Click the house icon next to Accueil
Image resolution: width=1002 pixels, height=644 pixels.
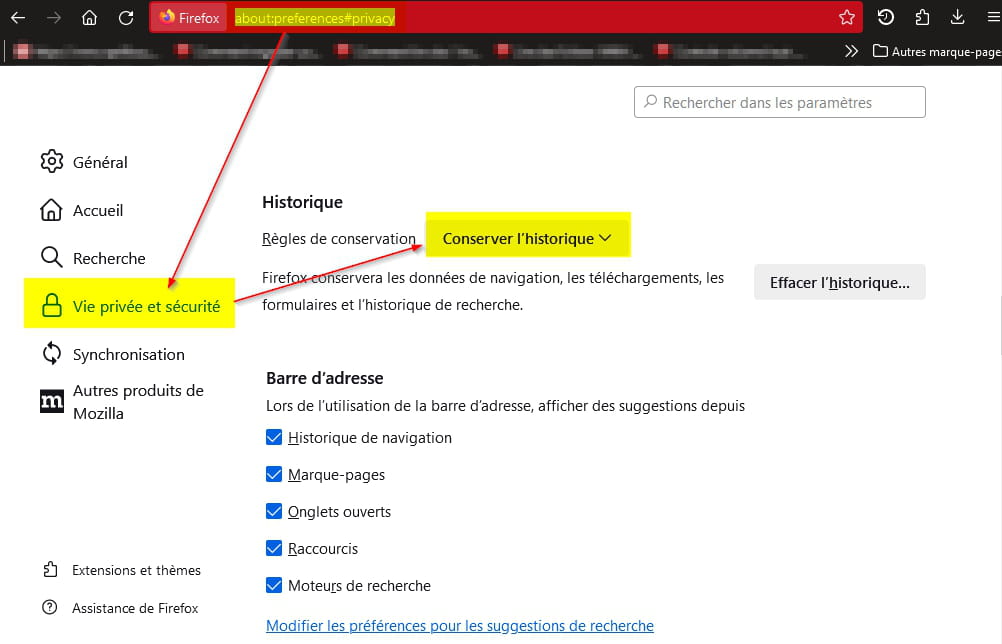[x=51, y=210]
